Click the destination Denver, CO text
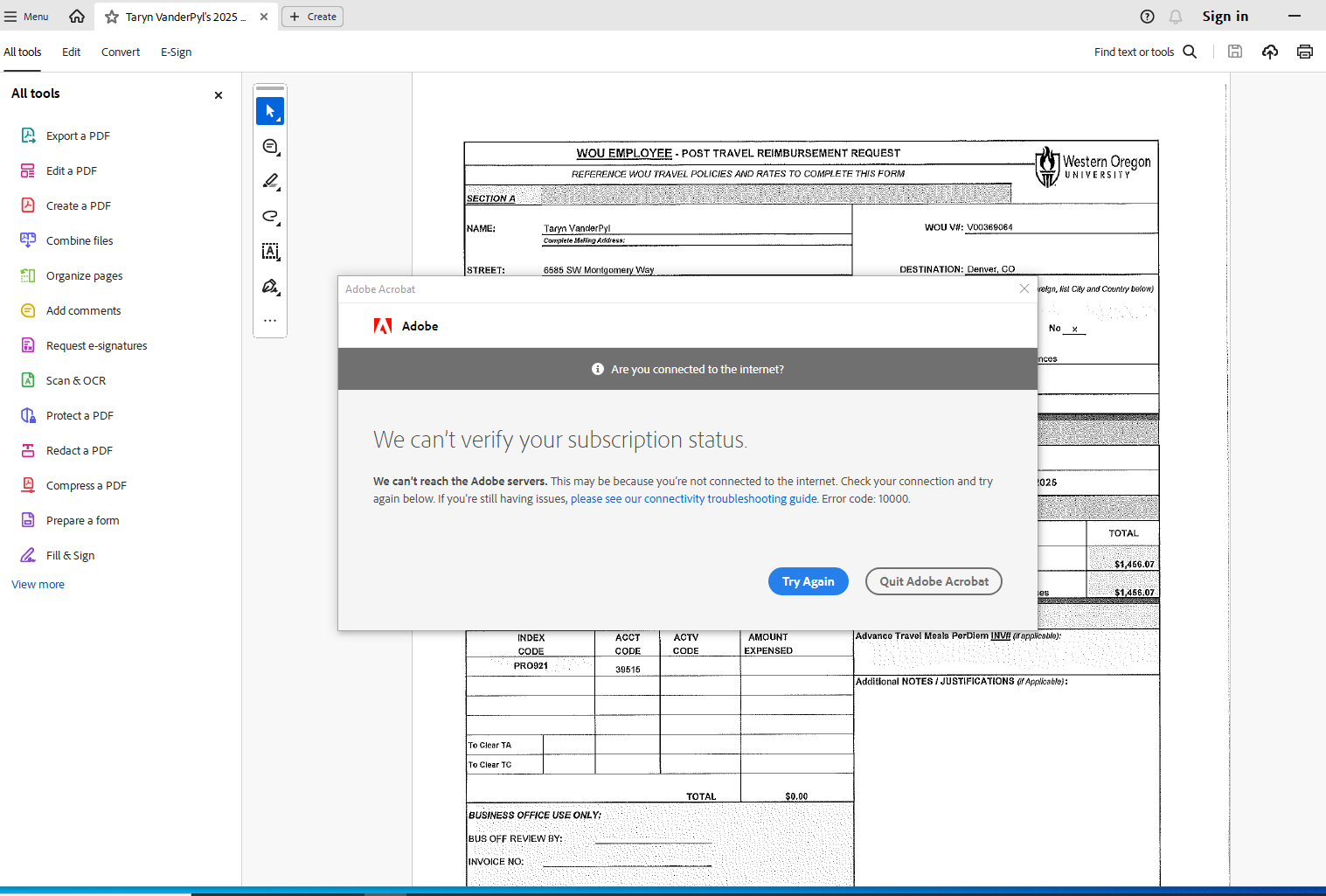 (x=990, y=269)
